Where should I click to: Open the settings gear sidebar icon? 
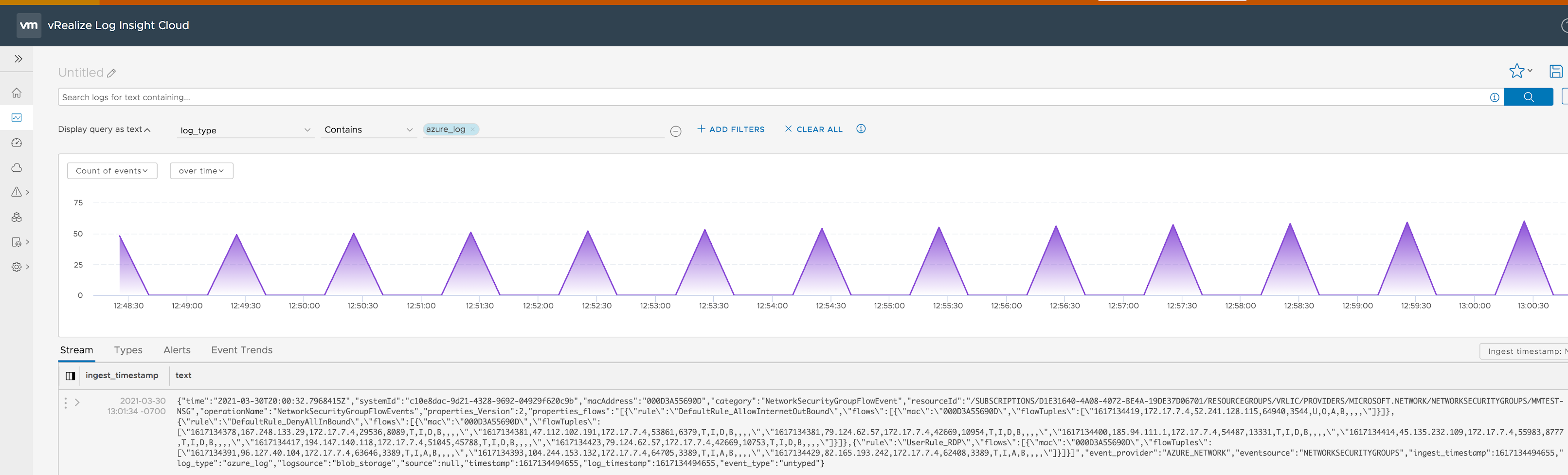pyautogui.click(x=17, y=267)
